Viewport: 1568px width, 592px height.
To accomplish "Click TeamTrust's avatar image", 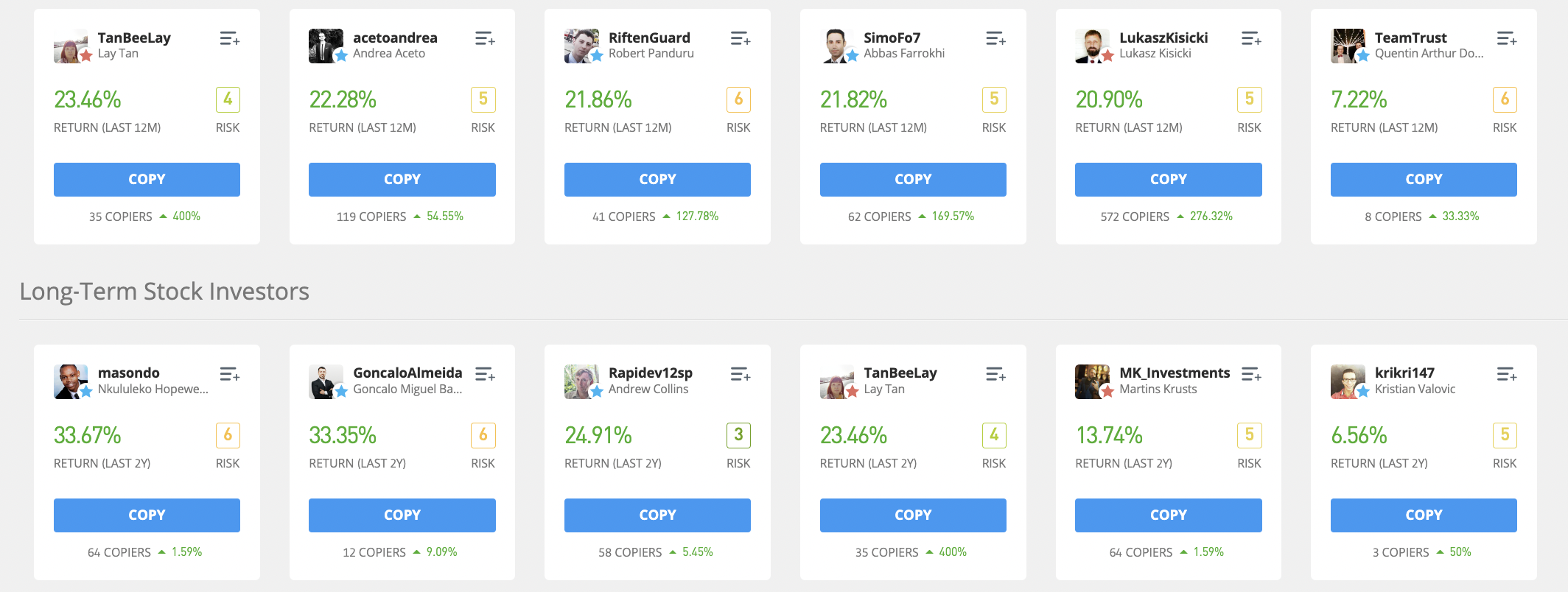I will [1347, 46].
